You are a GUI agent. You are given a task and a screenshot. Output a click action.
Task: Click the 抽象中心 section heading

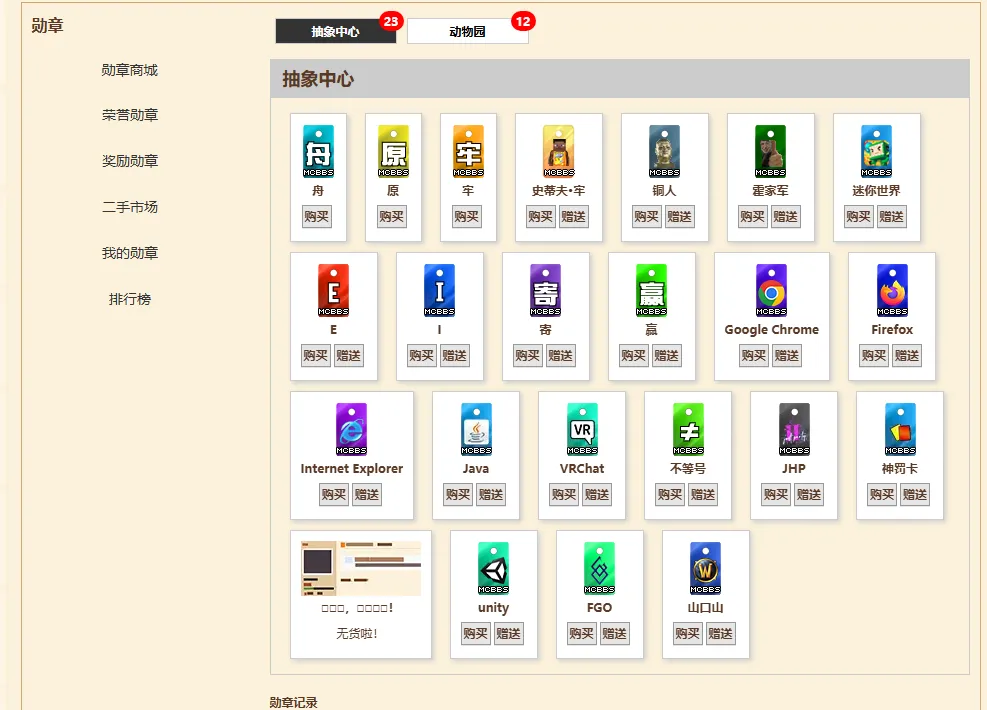click(318, 79)
